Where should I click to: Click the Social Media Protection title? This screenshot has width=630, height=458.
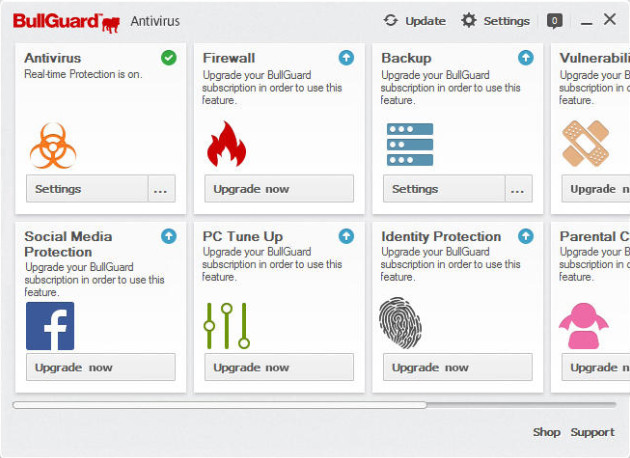[68, 244]
